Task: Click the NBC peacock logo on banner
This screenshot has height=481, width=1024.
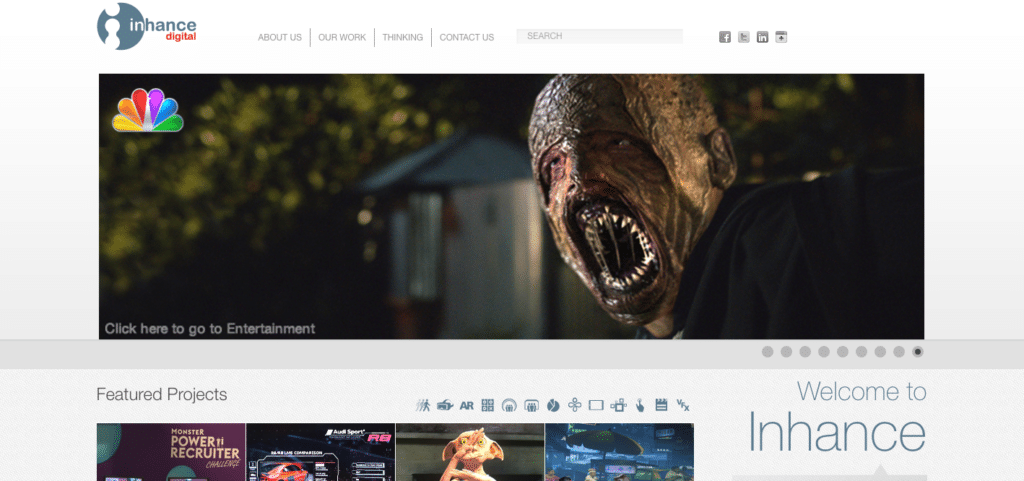Action: pyautogui.click(x=148, y=110)
